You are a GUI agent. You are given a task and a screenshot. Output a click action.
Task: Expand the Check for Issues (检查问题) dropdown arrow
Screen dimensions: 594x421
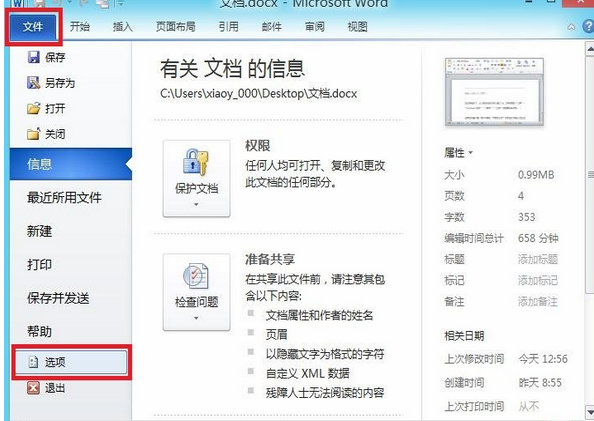(x=196, y=318)
